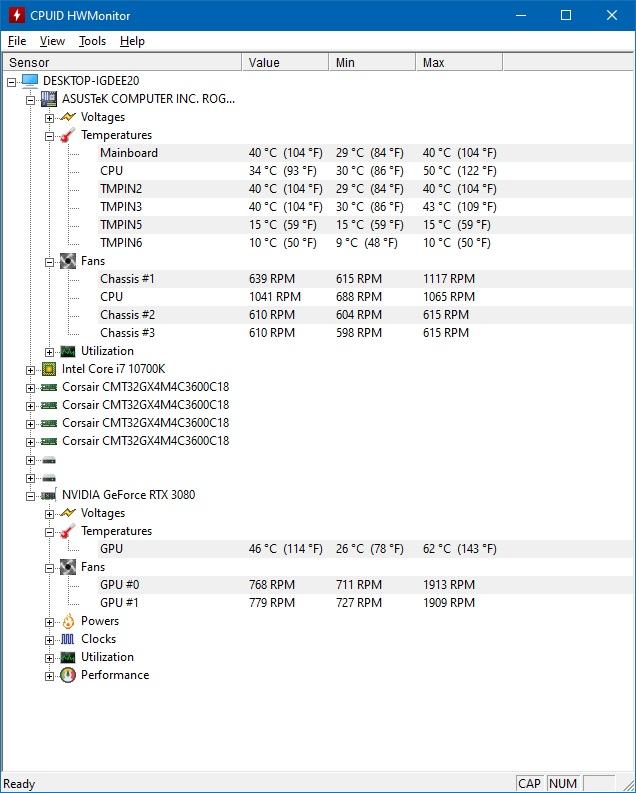The height and width of the screenshot is (793, 636).
Task: Select the TMPIN2 temperature row
Action: (x=366, y=189)
